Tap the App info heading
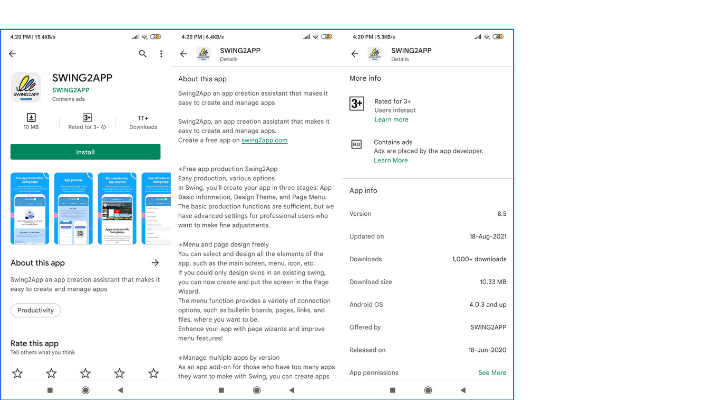The height and width of the screenshot is (400, 720). click(363, 191)
